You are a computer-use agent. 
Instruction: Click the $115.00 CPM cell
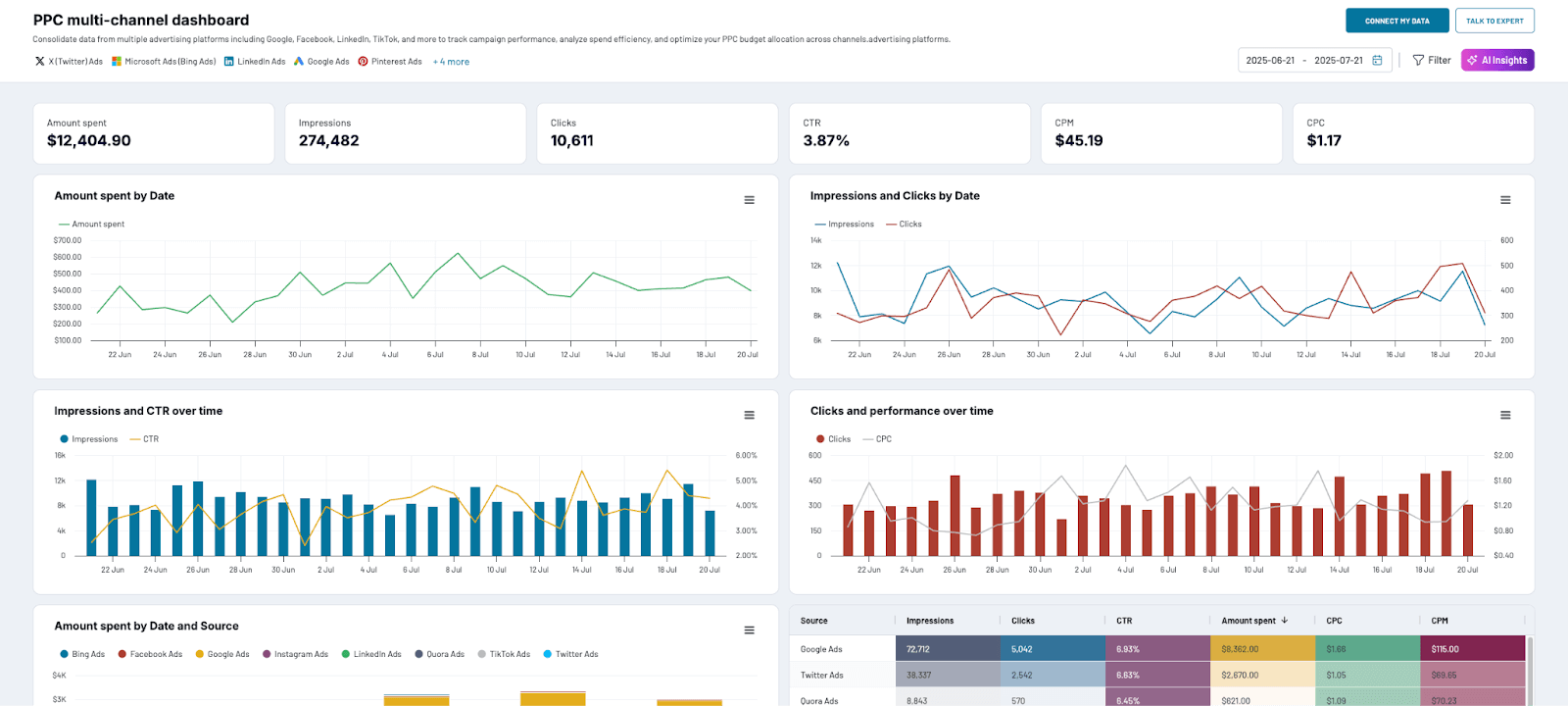pyautogui.click(x=1472, y=649)
